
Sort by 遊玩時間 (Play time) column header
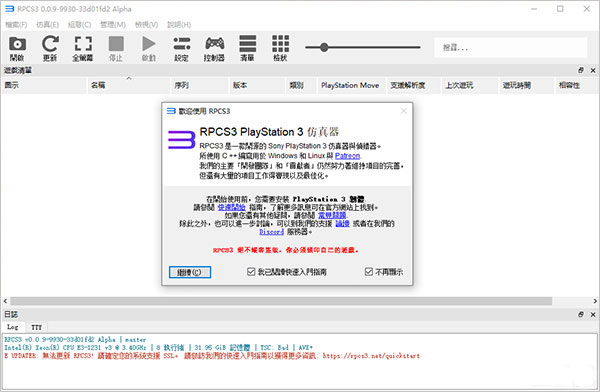point(527,85)
